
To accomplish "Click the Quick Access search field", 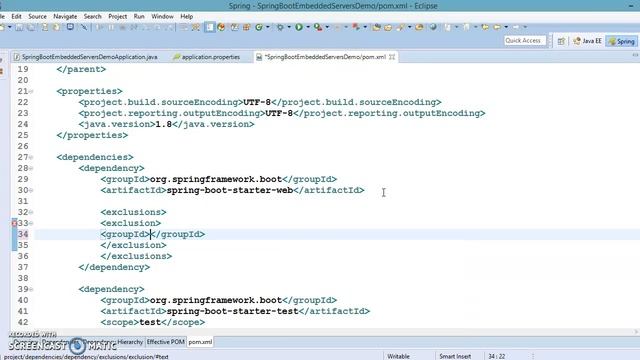I will coord(524,40).
